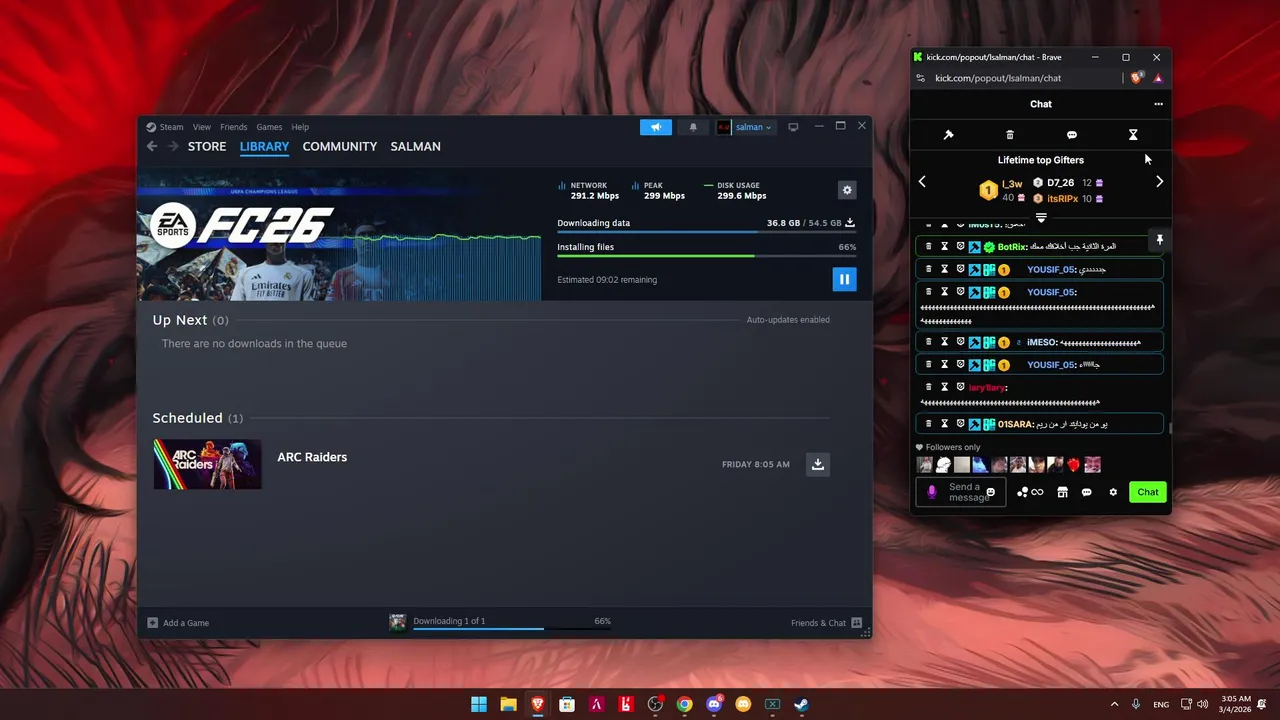Open chat options three-dot menu

(x=1158, y=104)
